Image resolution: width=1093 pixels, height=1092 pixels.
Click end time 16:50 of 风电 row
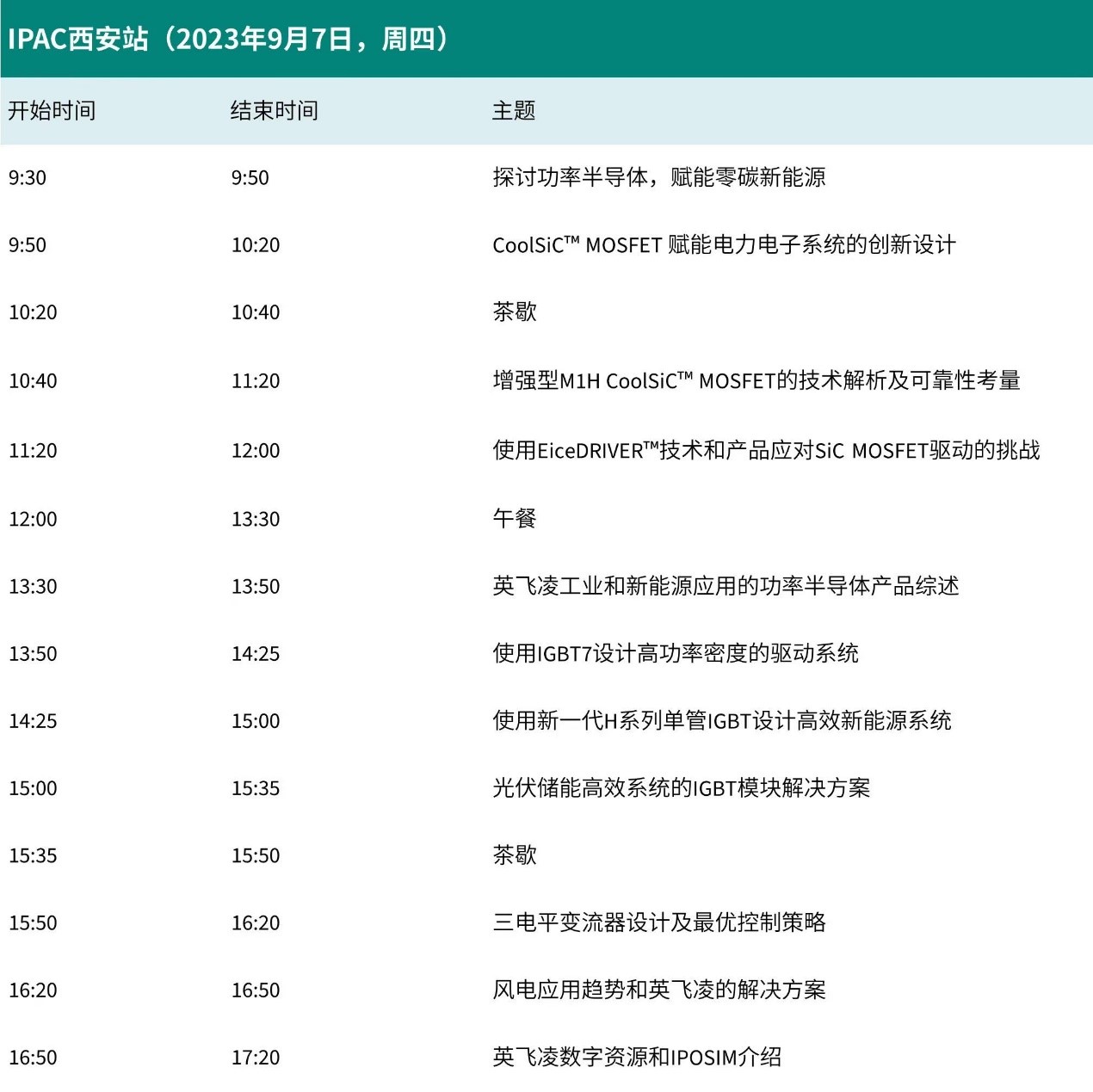tap(256, 990)
